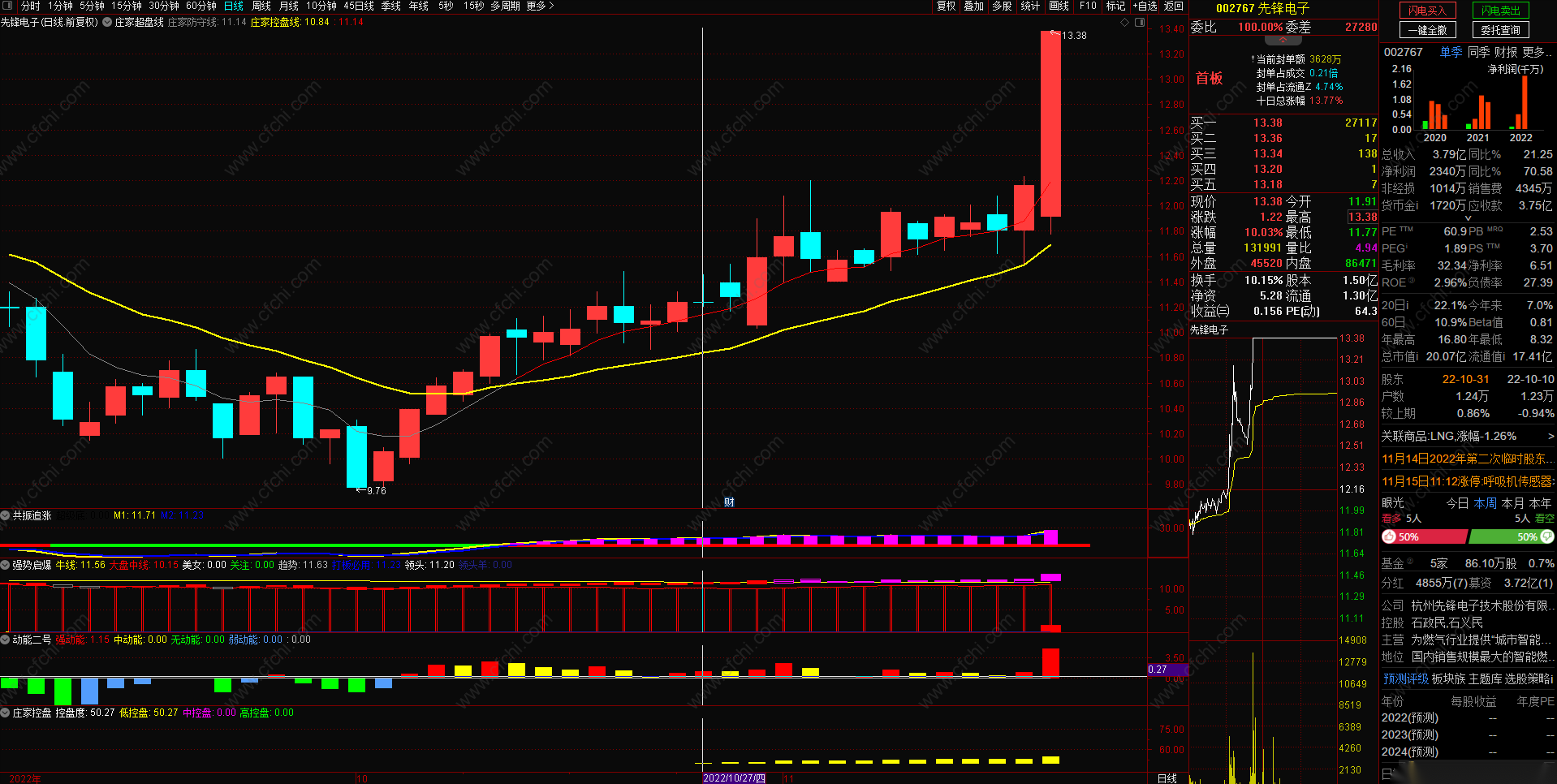Select 本周 in the 眼光 sentiment period

pyautogui.click(x=1485, y=503)
